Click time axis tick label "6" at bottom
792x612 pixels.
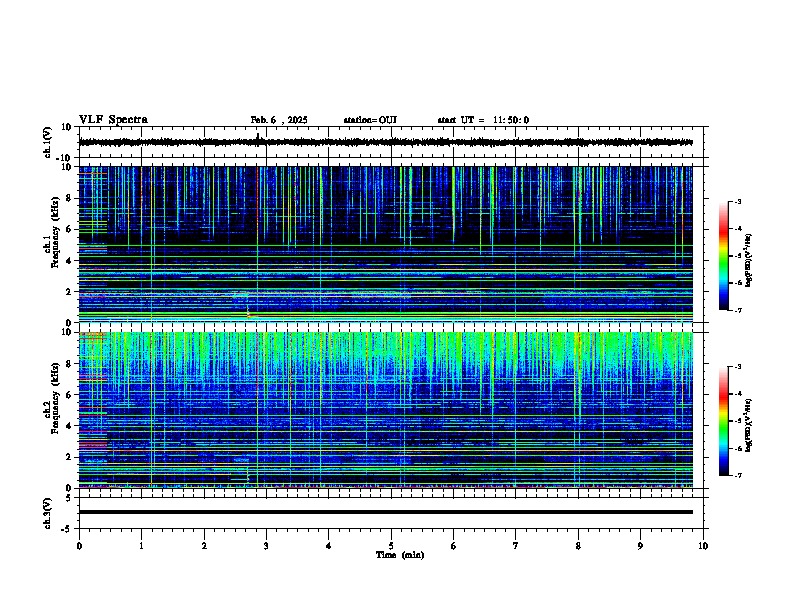point(454,546)
